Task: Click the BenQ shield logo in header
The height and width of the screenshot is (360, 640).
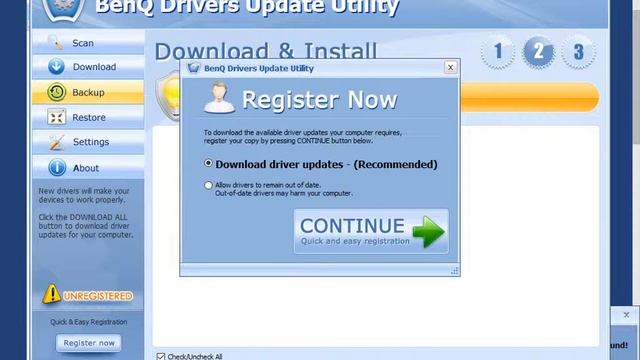Action: pos(63,9)
